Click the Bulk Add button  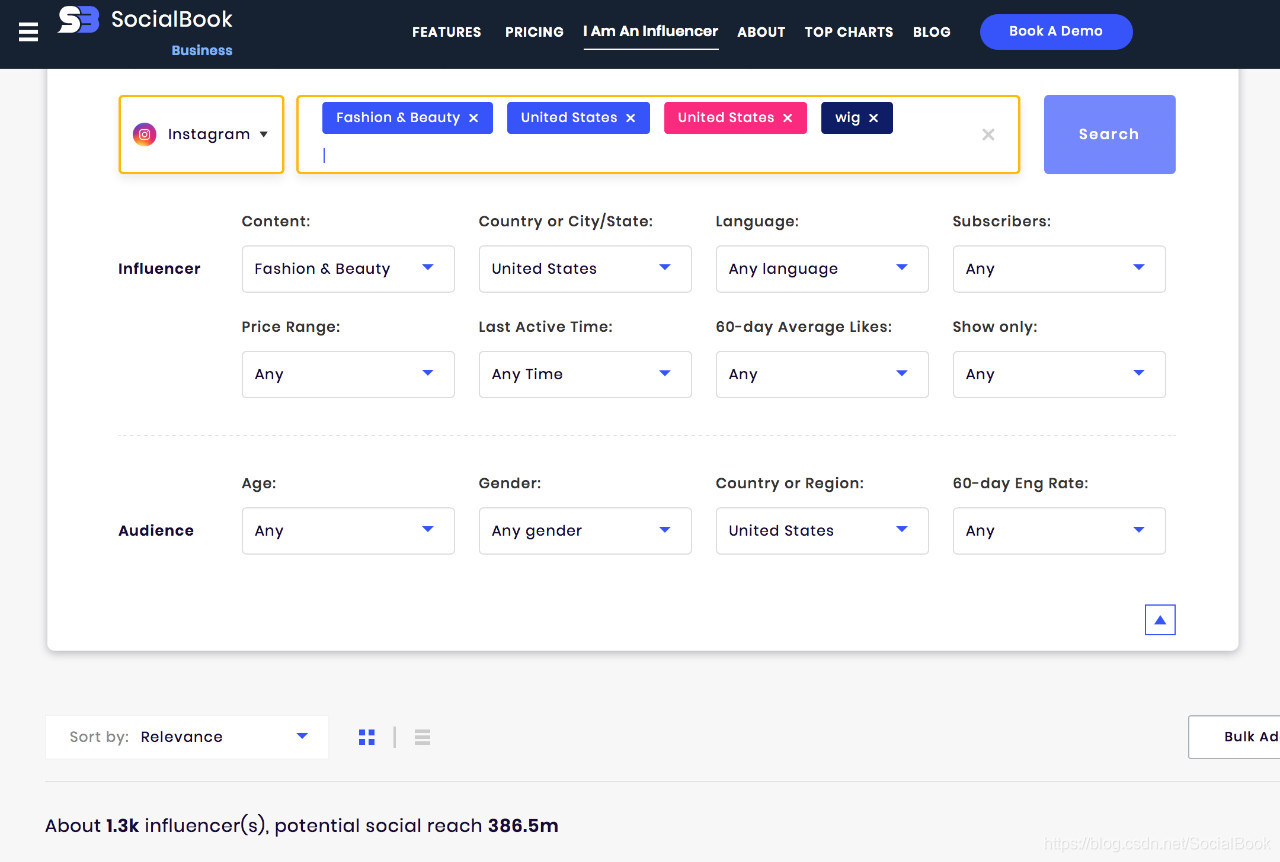pyautogui.click(x=1234, y=737)
